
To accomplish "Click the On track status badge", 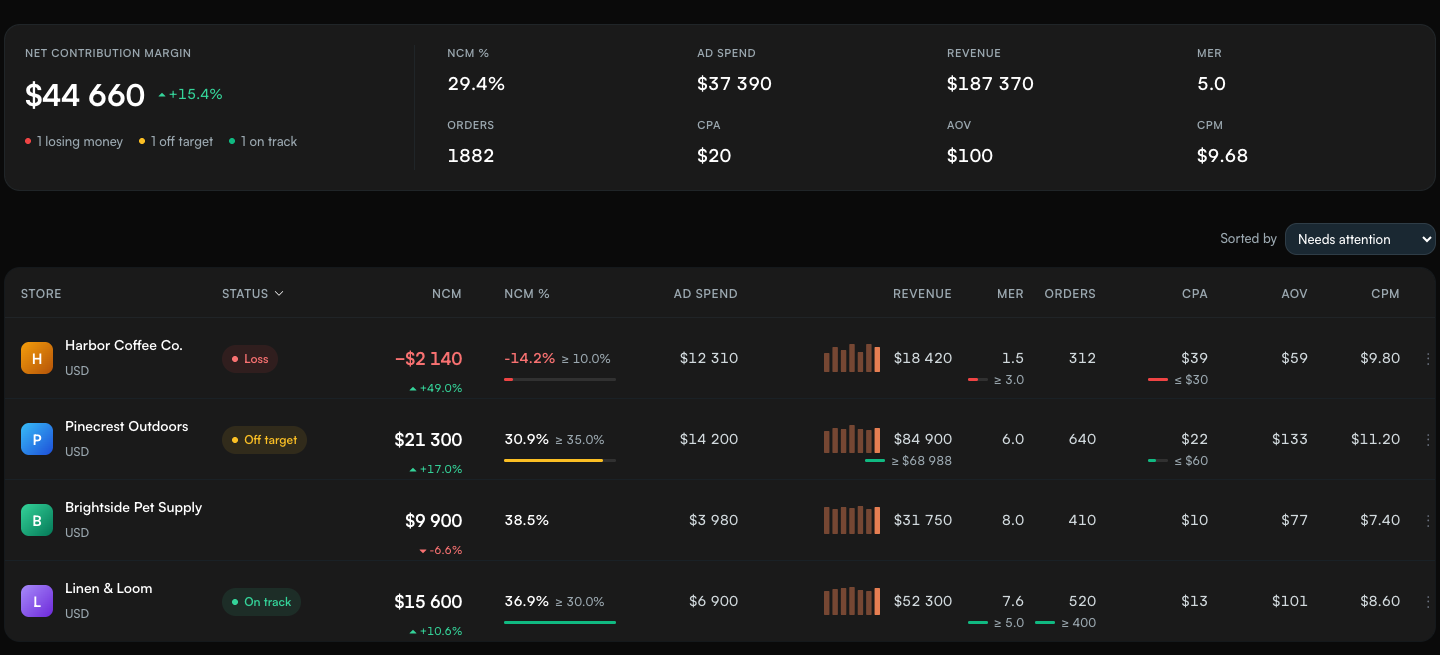I will click(261, 602).
